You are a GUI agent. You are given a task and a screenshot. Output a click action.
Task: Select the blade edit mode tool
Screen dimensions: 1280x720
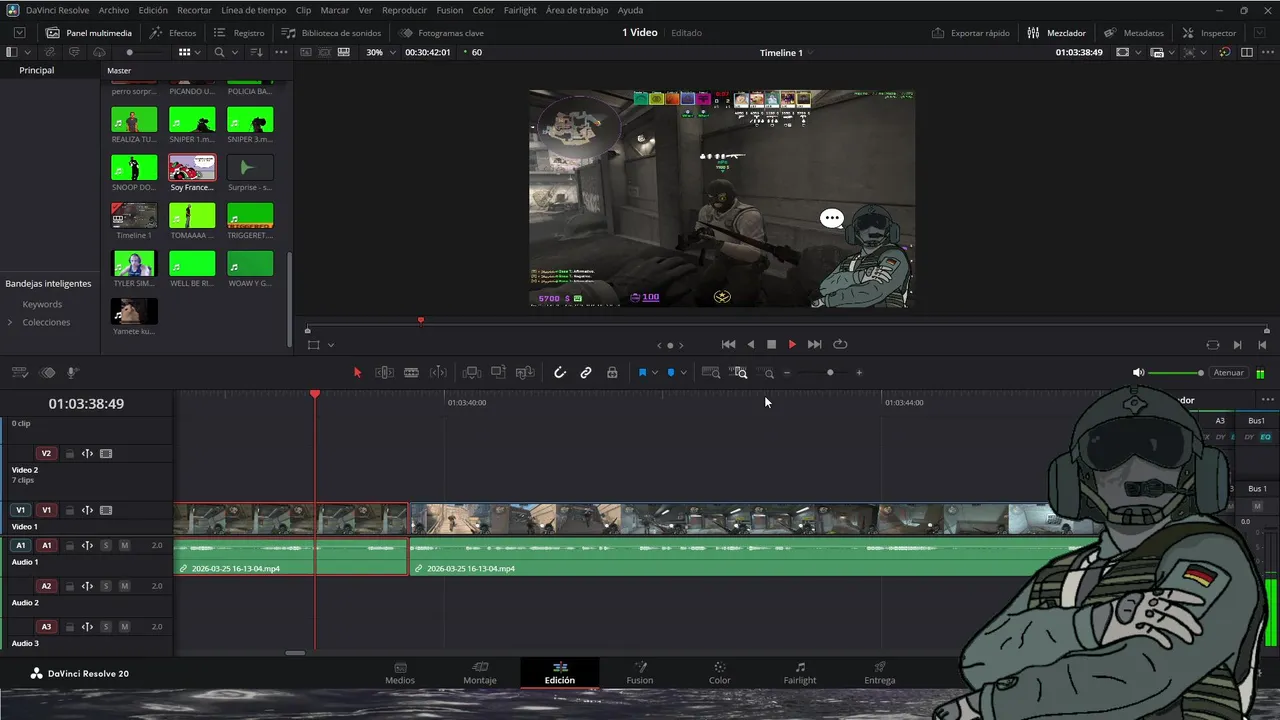tap(411, 373)
